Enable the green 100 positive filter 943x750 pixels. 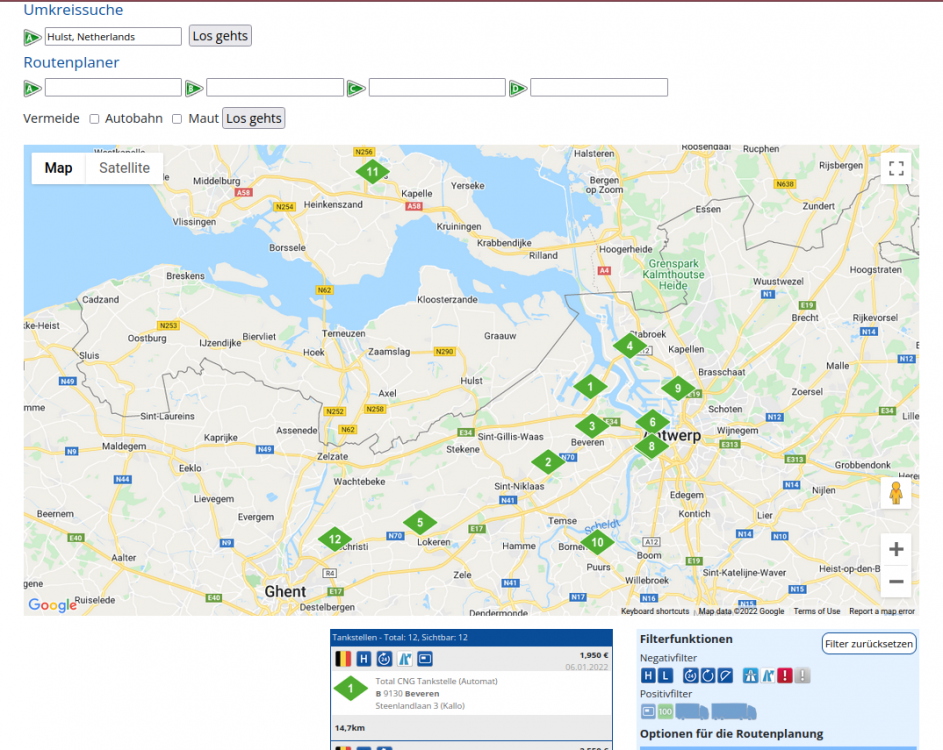665,712
